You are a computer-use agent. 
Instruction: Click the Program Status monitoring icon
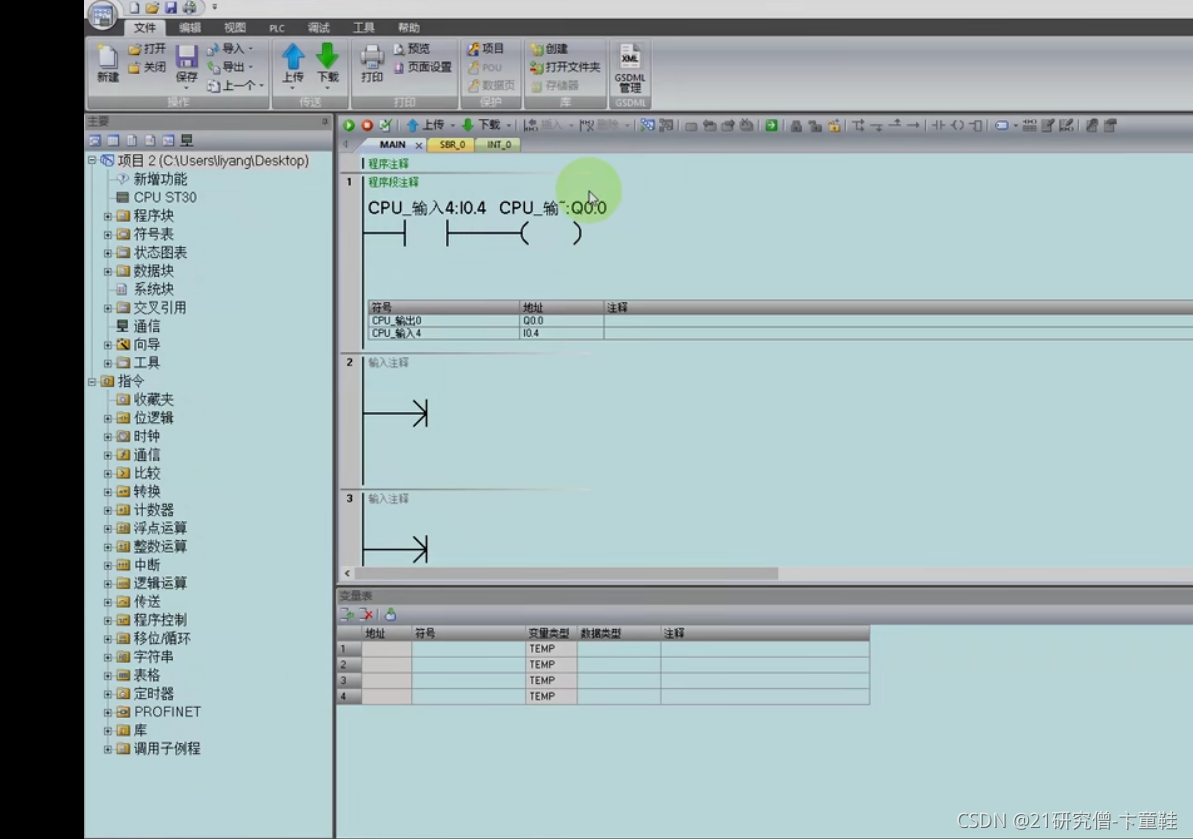pyautogui.click(x=647, y=126)
